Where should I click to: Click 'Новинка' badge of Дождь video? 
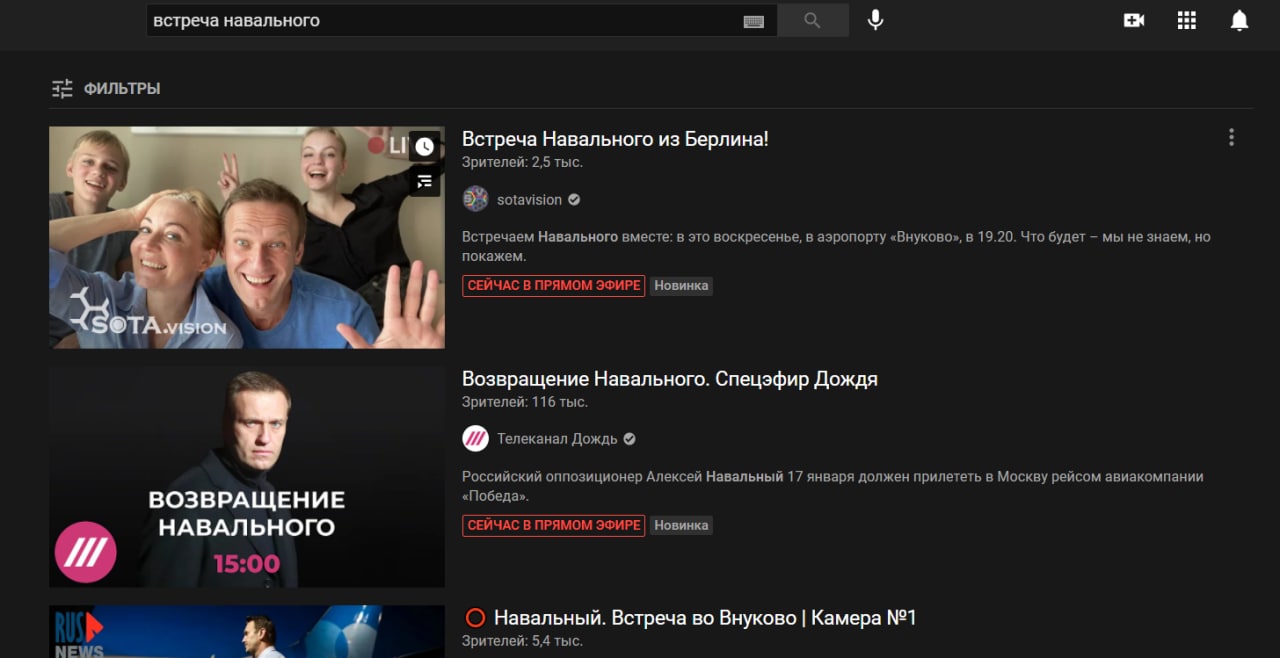tap(681, 525)
